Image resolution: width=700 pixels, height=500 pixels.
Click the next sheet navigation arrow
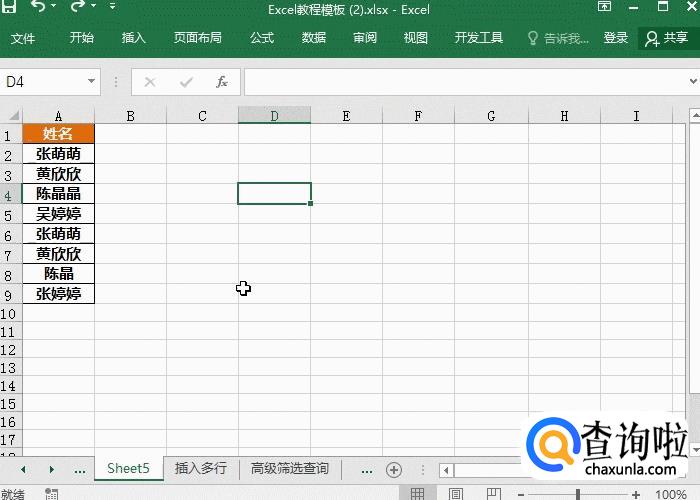point(52,470)
